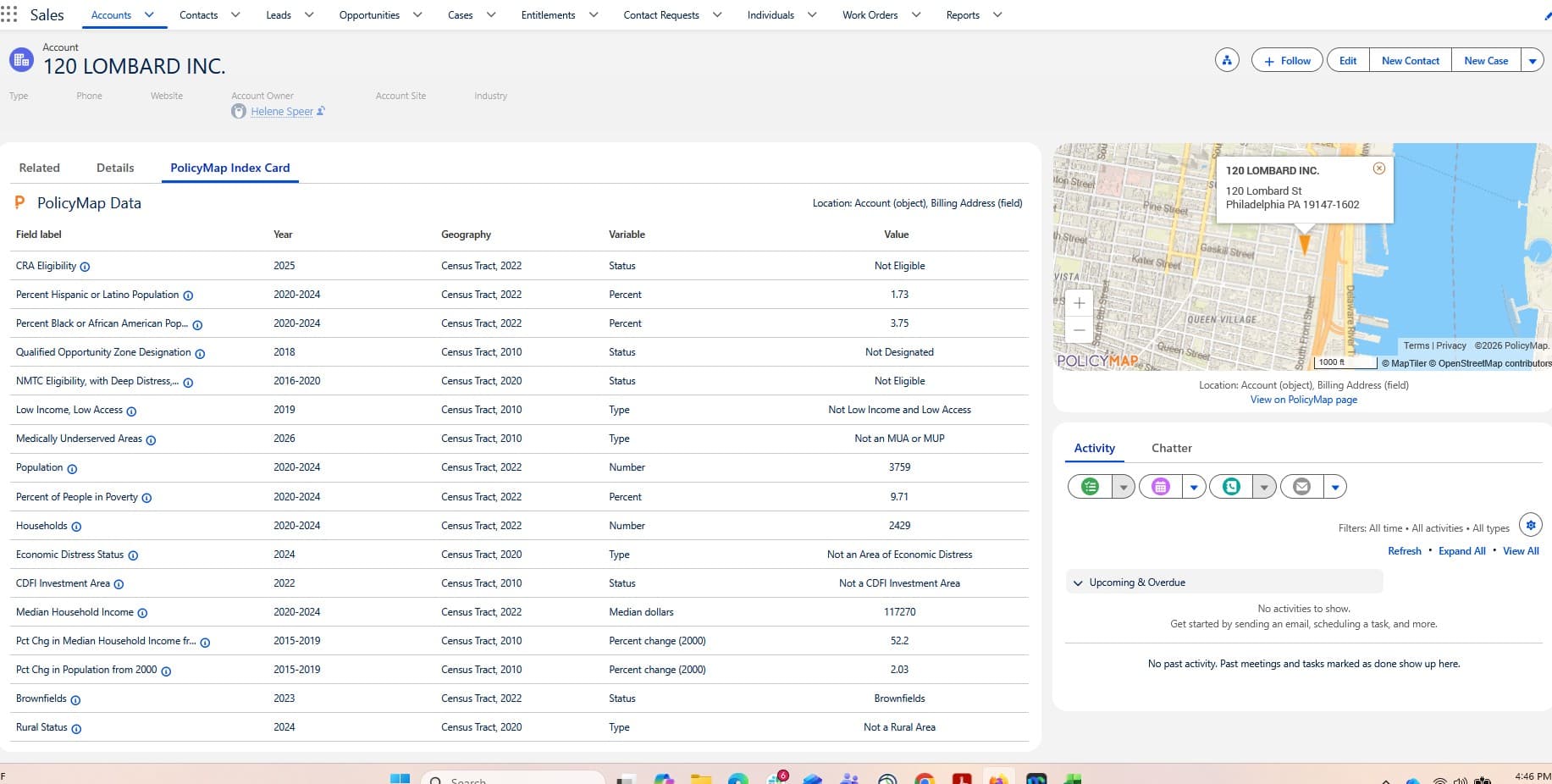Click info icon for Pct Chg in Median Household Income
Screen dimensions: 1552x784
tap(205, 643)
